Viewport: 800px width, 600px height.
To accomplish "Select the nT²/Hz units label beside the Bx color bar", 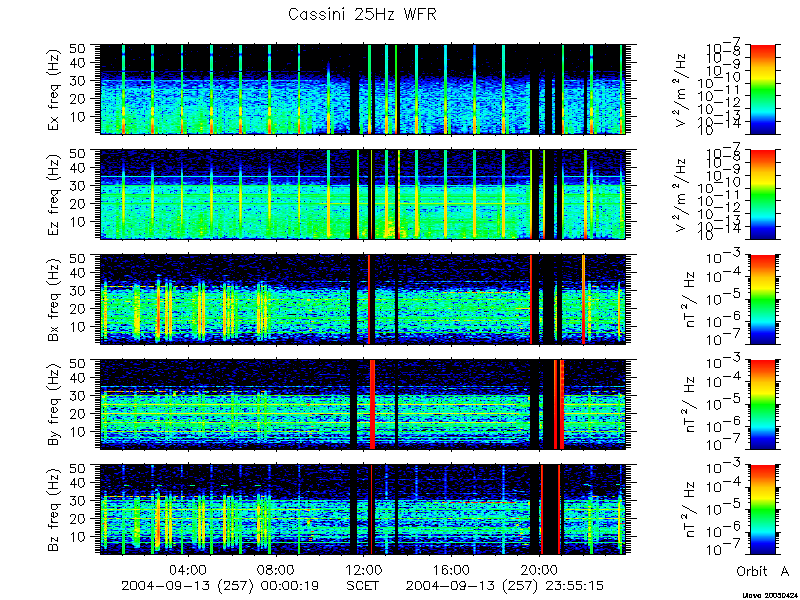I will [690, 299].
